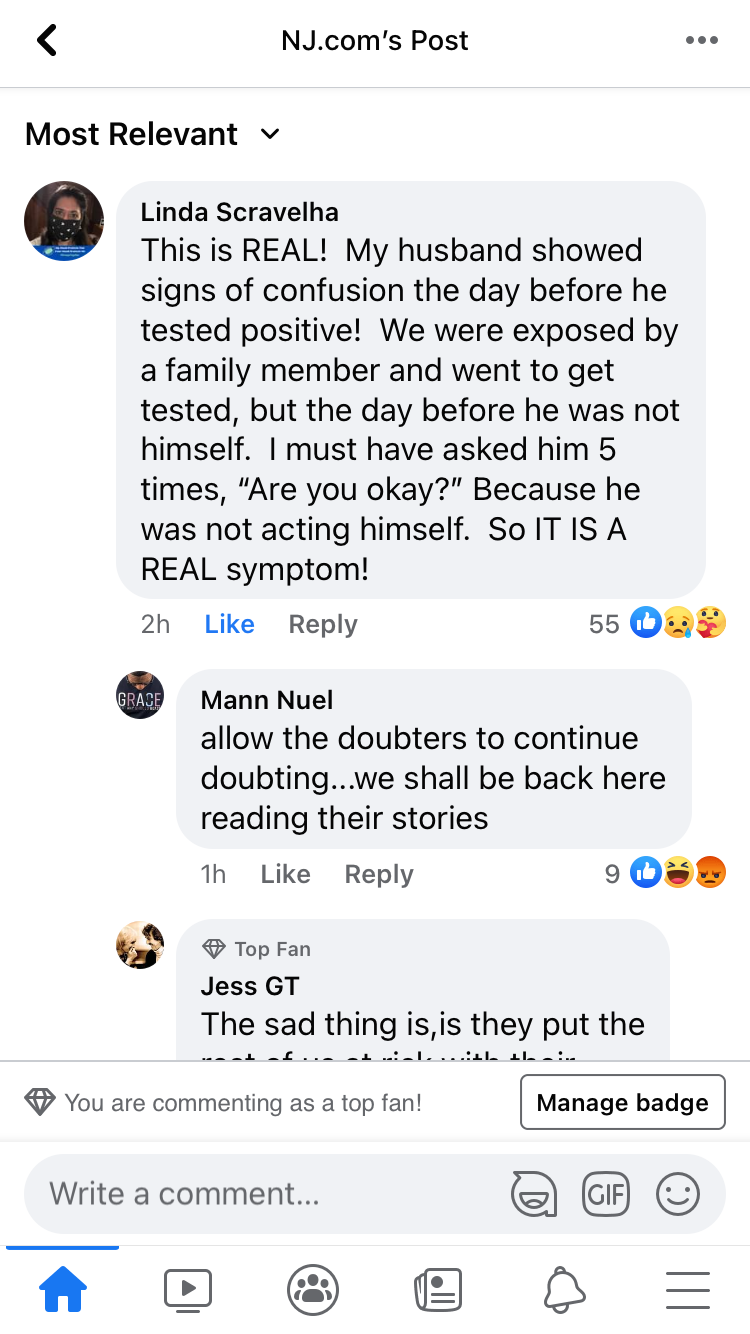Open Linda Scravelha's profile picture

click(64, 221)
